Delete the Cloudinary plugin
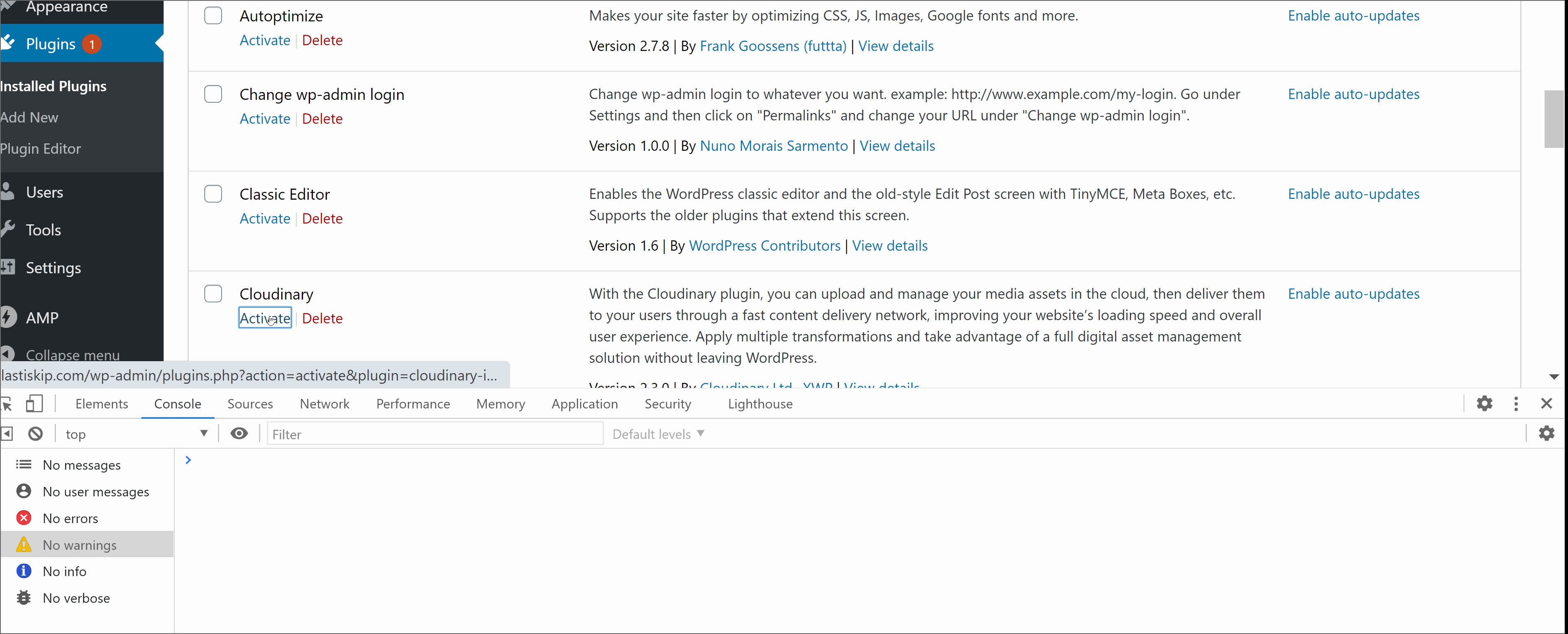Viewport: 1568px width, 634px height. coord(322,318)
